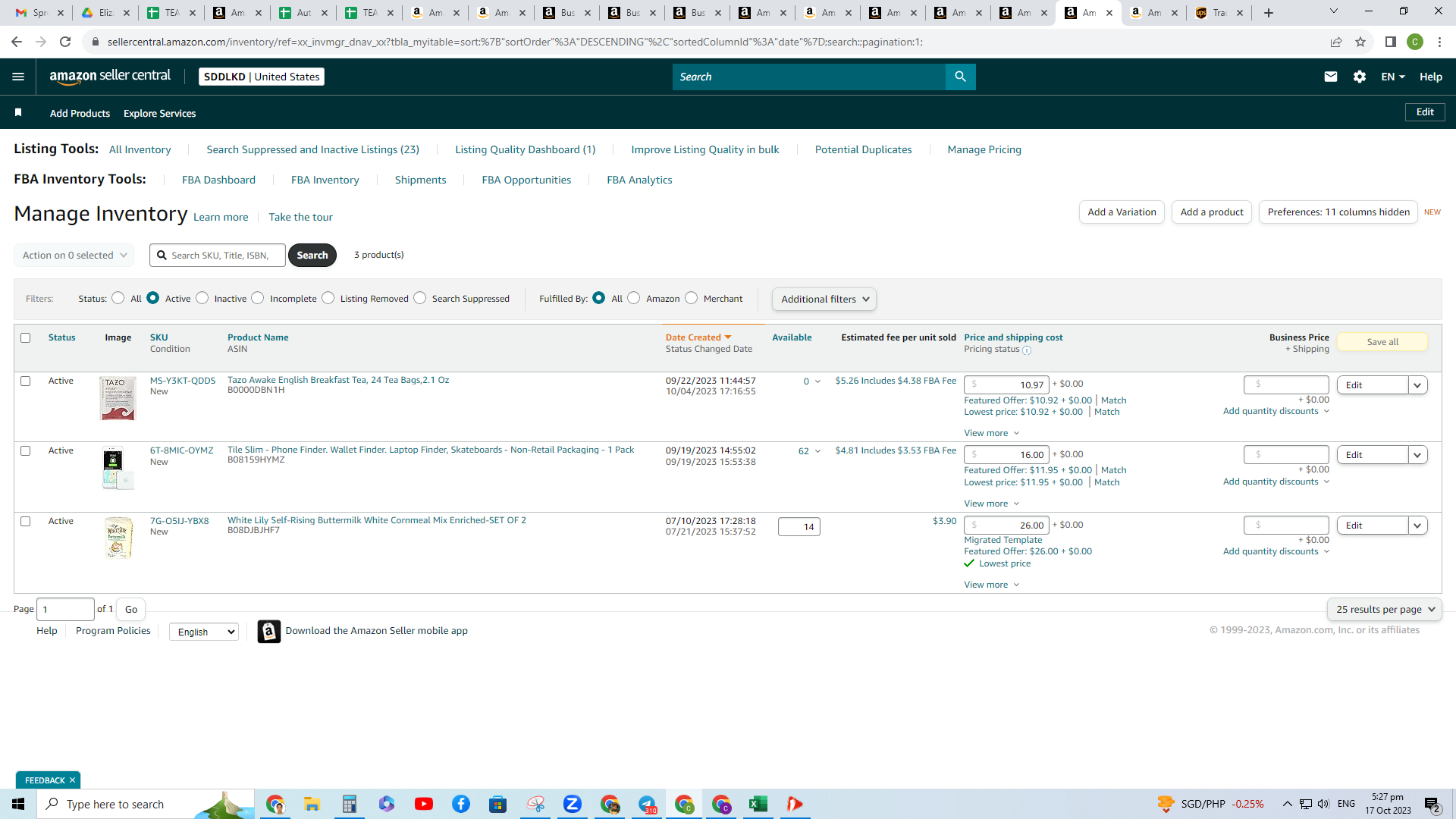Filter Fulfilled By to Merchant
This screenshot has height=819, width=1456.
(692, 298)
